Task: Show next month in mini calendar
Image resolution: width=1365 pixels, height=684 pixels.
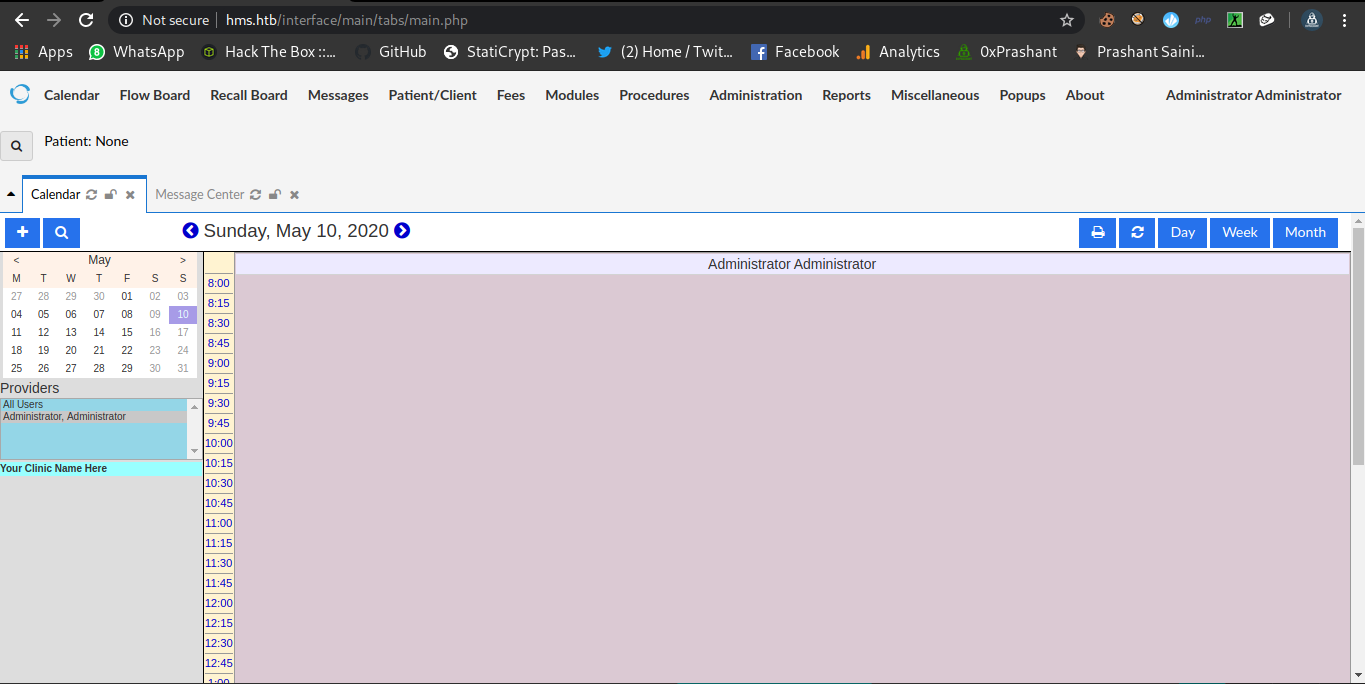Action: coord(183,260)
